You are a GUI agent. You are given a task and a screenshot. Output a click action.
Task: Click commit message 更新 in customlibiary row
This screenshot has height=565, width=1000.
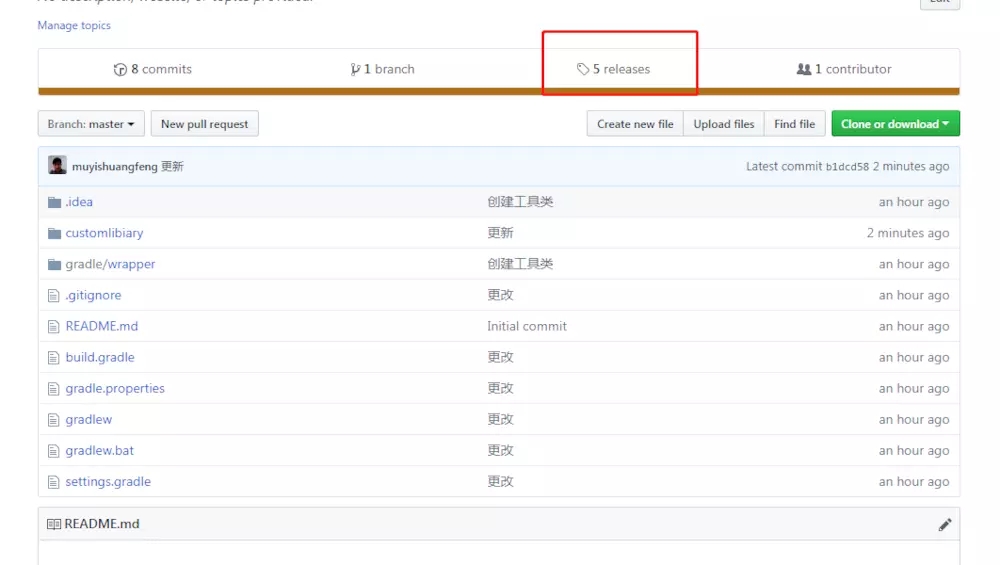click(501, 233)
